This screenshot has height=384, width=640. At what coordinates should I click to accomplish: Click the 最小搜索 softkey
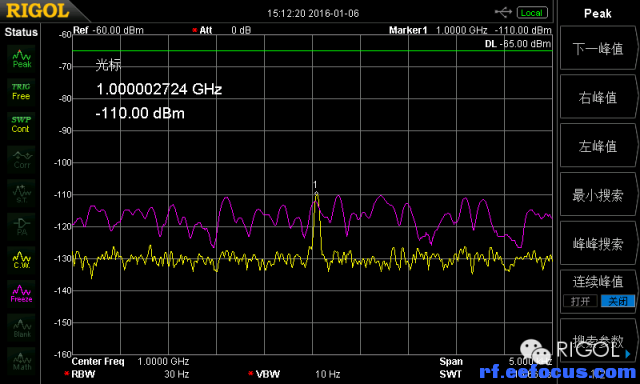[x=598, y=195]
